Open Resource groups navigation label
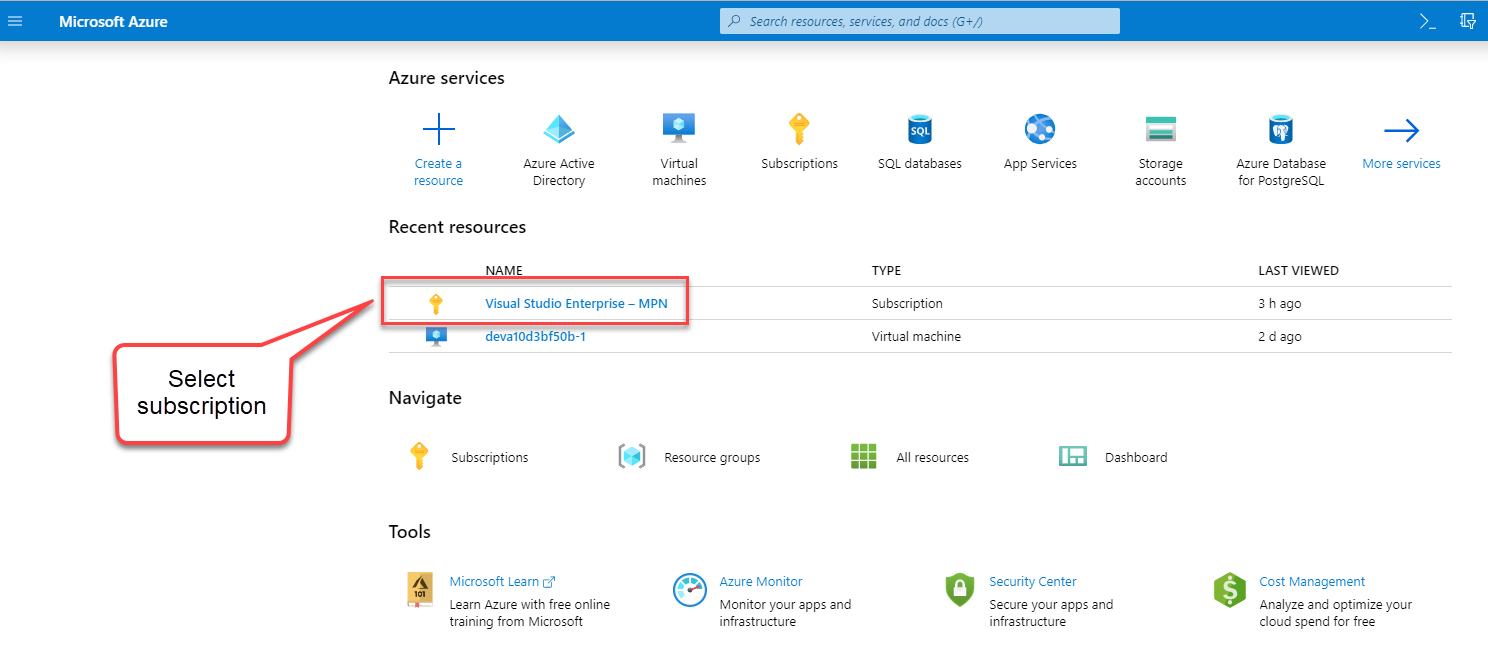The image size is (1488, 662). point(712,457)
